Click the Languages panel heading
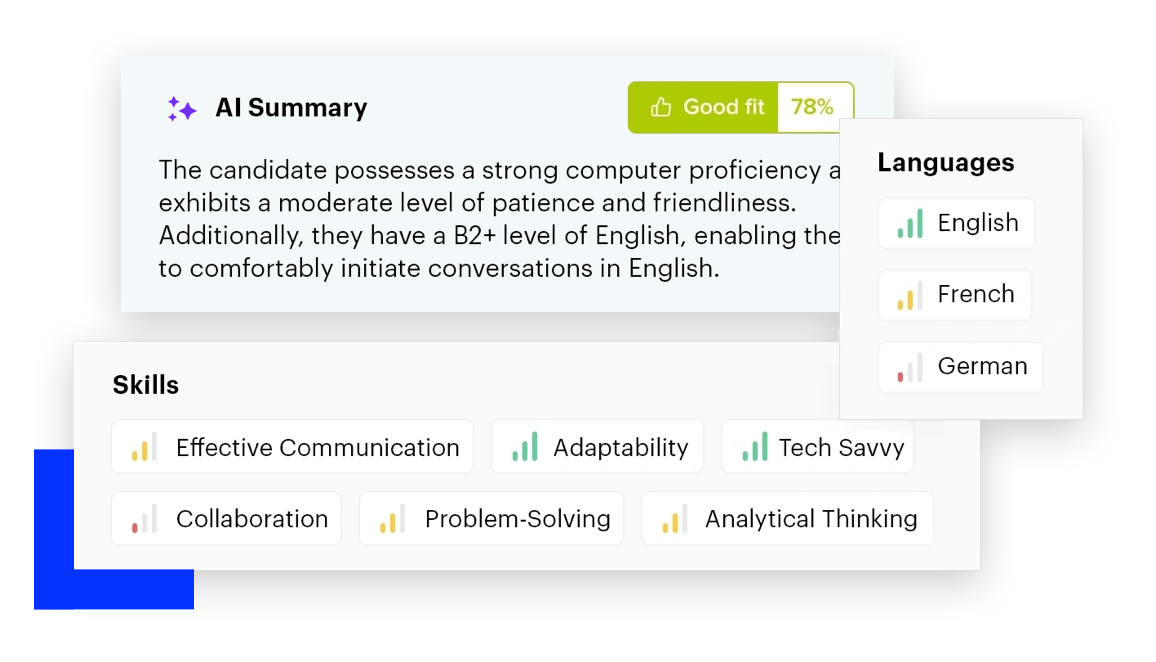The width and height of the screenshot is (1156, 662). click(945, 163)
